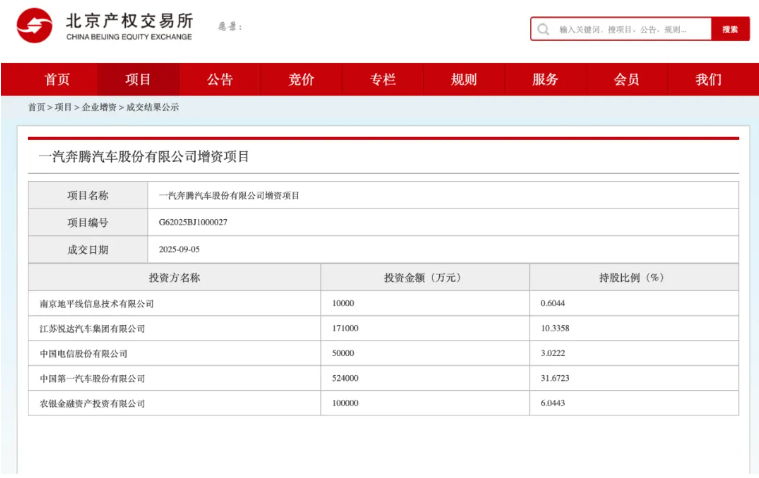Go to the 公告 menu item
759x478 pixels.
(220, 80)
